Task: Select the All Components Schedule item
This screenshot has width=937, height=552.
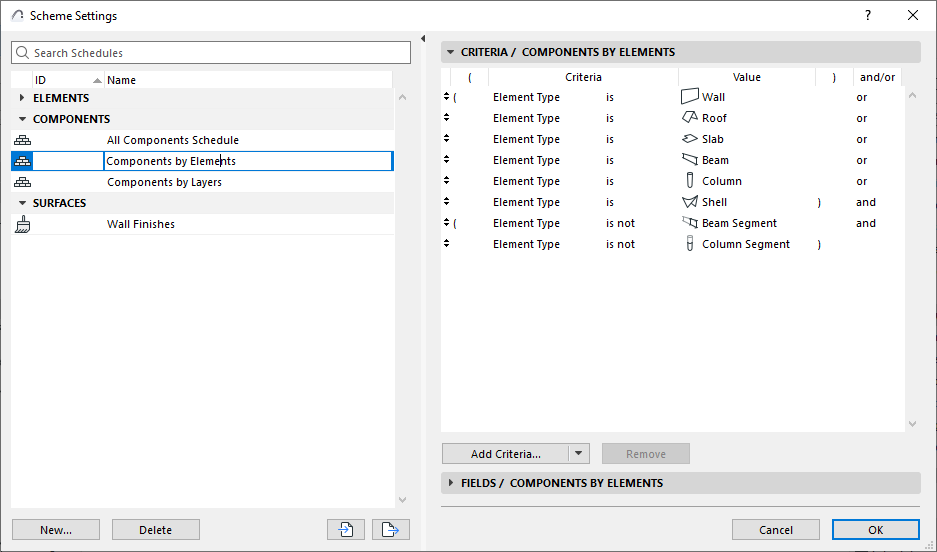Action: click(x=173, y=140)
